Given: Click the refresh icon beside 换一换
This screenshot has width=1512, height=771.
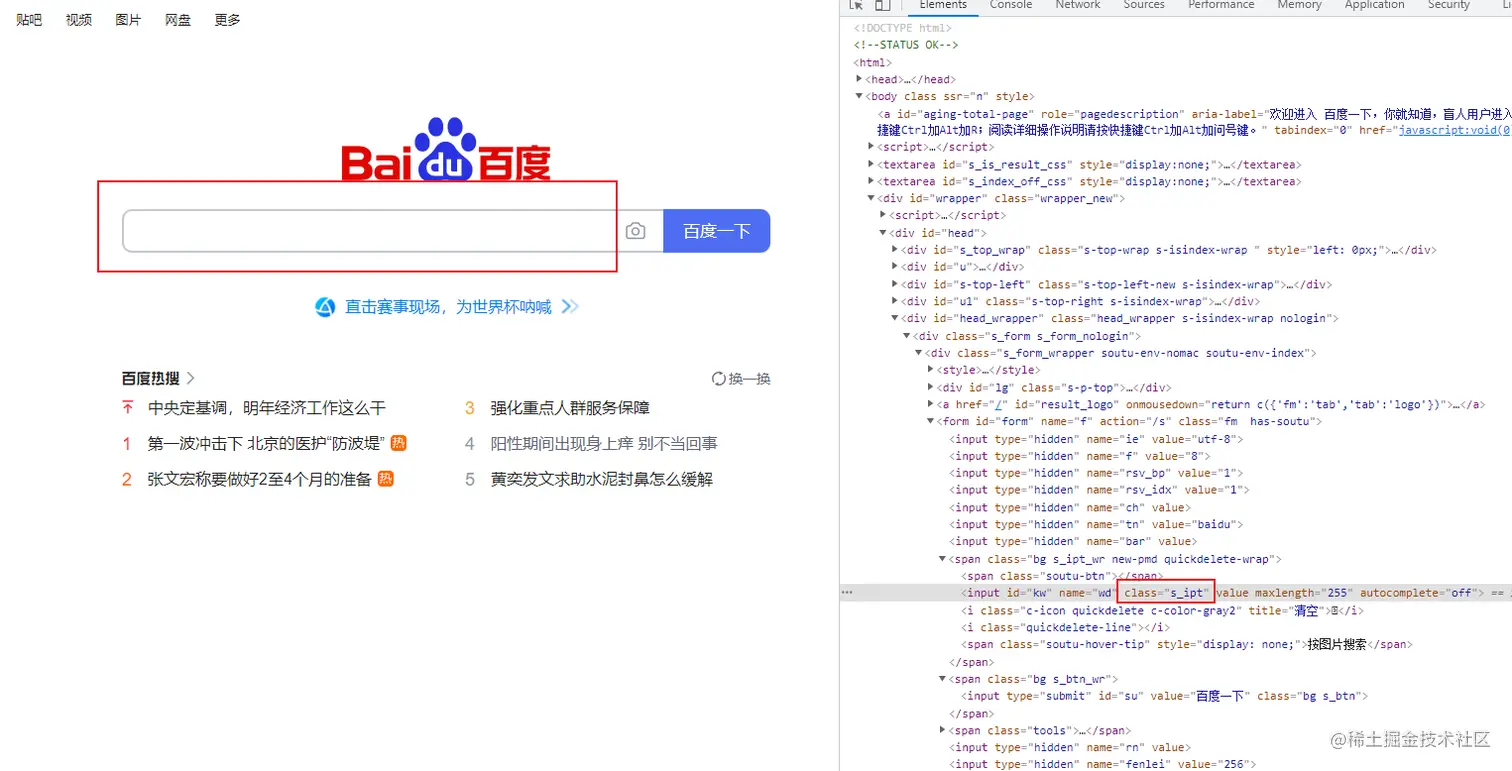Looking at the screenshot, I should click(718, 379).
